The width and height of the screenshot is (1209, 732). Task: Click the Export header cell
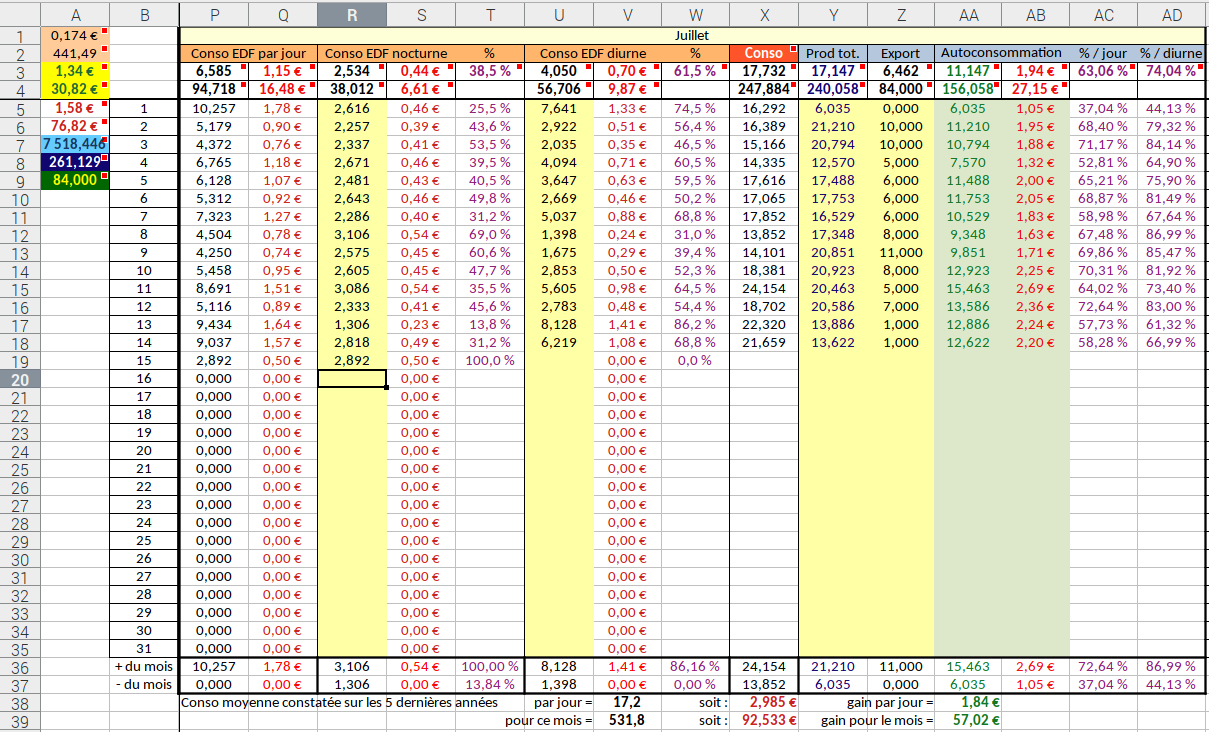tap(900, 53)
